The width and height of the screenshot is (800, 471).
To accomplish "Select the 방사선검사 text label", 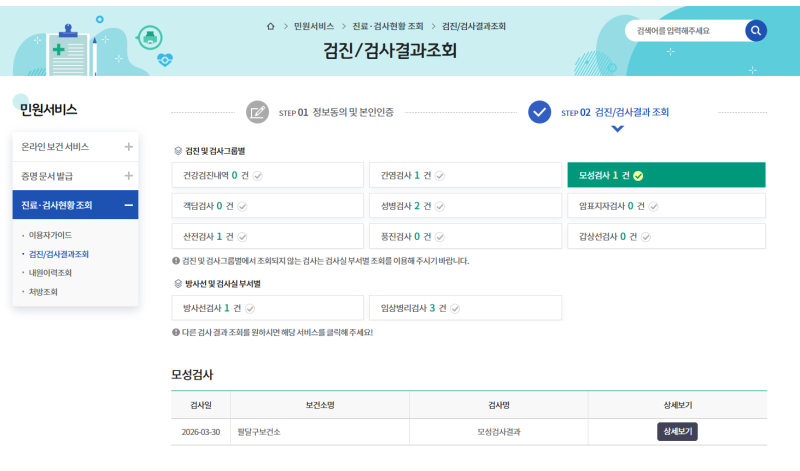I will [x=202, y=308].
